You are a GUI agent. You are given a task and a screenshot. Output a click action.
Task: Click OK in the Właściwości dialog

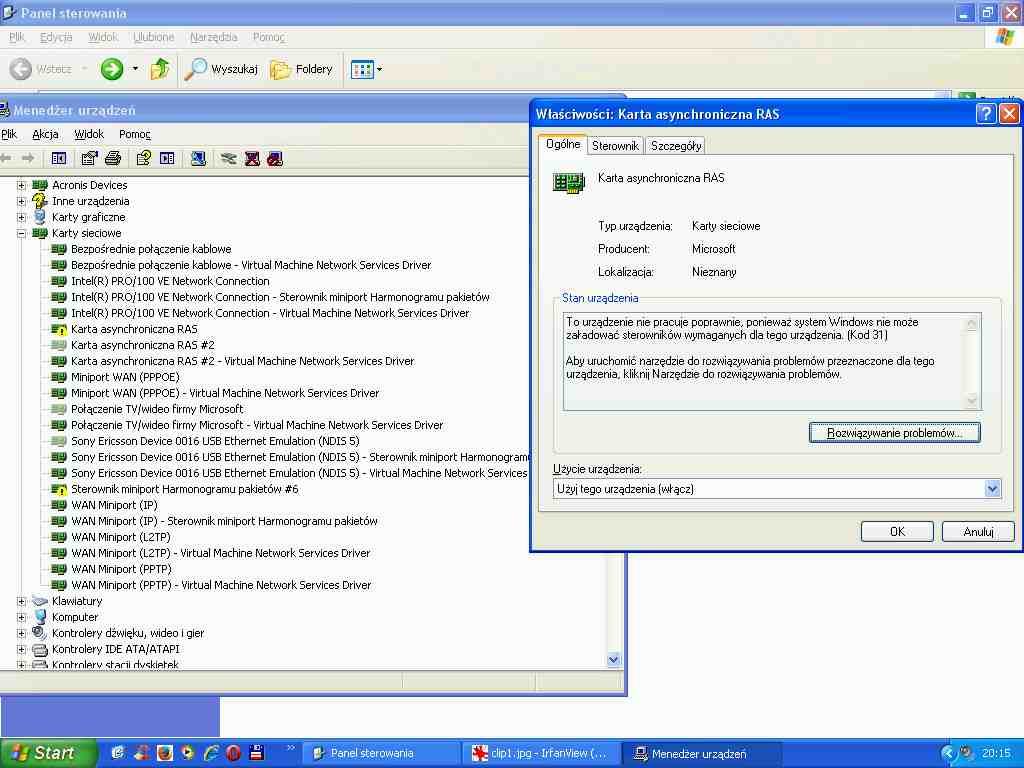(897, 532)
